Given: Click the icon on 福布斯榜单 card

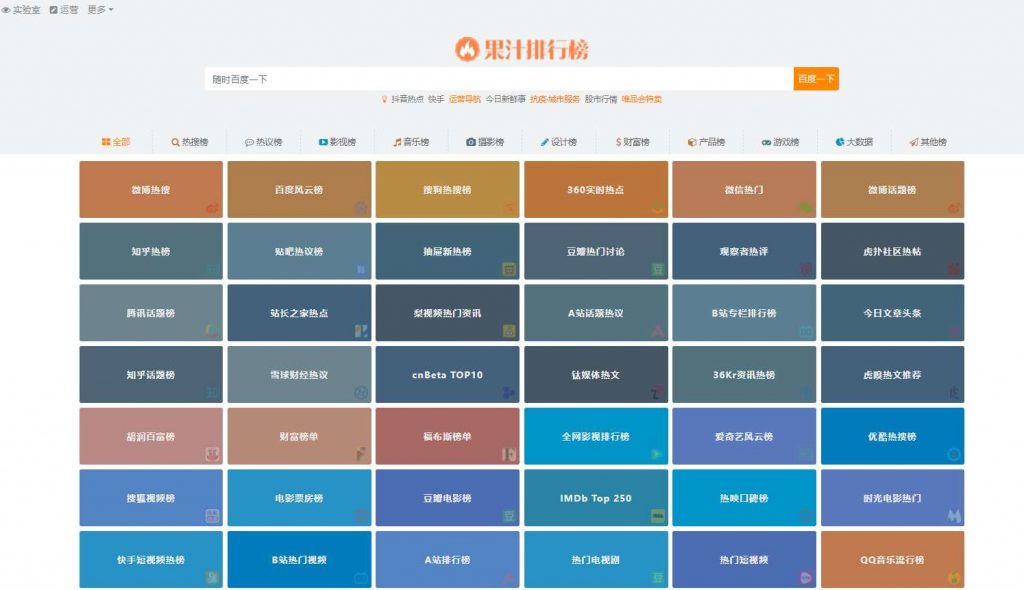Looking at the screenshot, I should pyautogui.click(x=509, y=454).
